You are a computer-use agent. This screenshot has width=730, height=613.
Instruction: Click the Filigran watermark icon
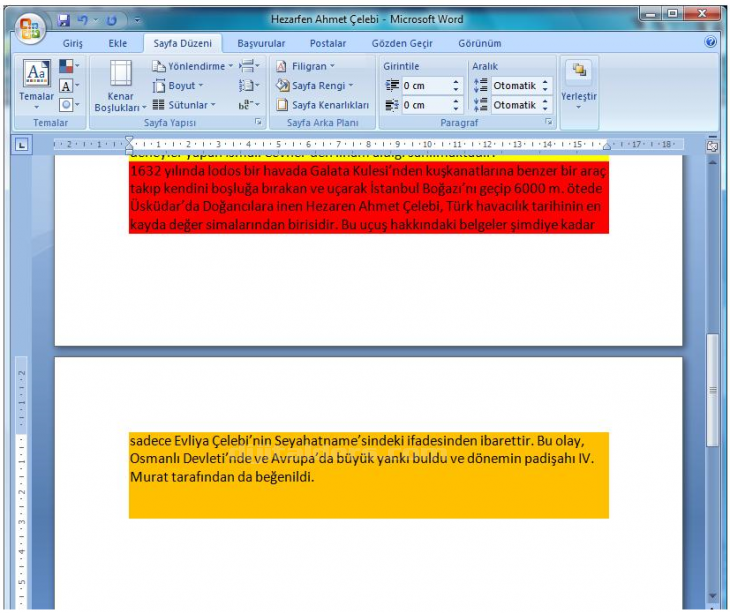pyautogui.click(x=281, y=67)
